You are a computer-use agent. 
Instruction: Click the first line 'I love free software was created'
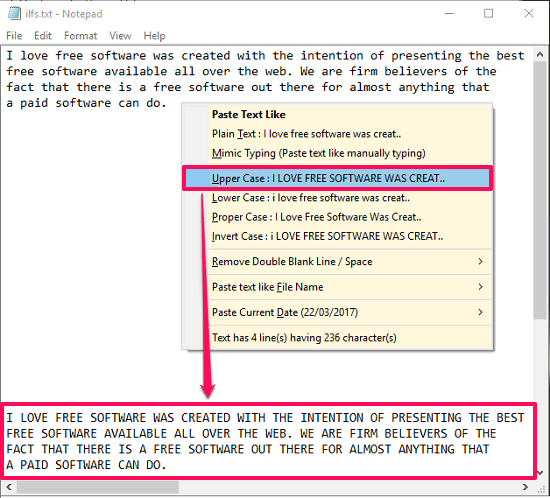[x=265, y=56]
